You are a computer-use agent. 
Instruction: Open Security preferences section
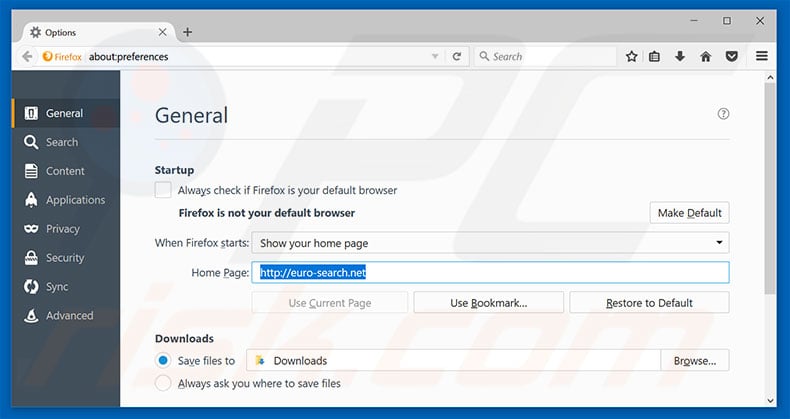tap(65, 258)
